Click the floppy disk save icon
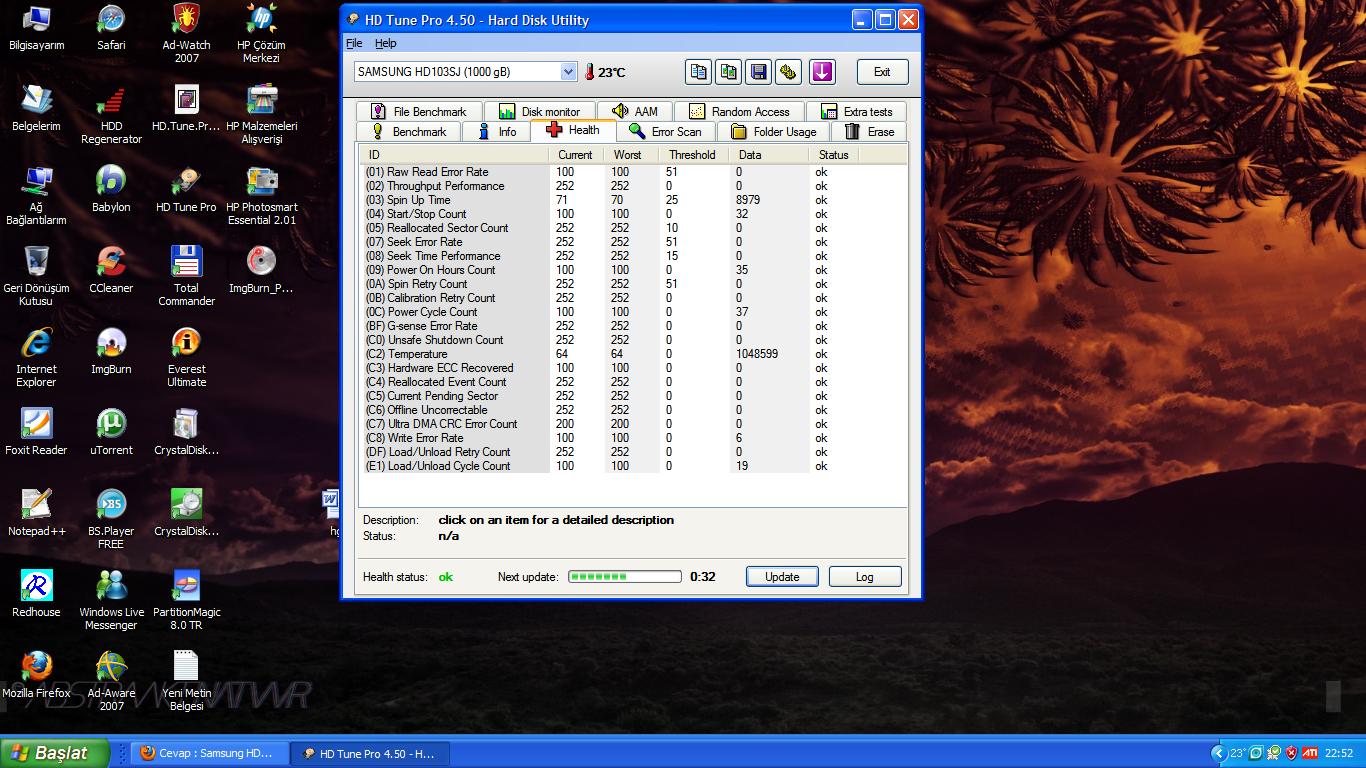 click(759, 72)
